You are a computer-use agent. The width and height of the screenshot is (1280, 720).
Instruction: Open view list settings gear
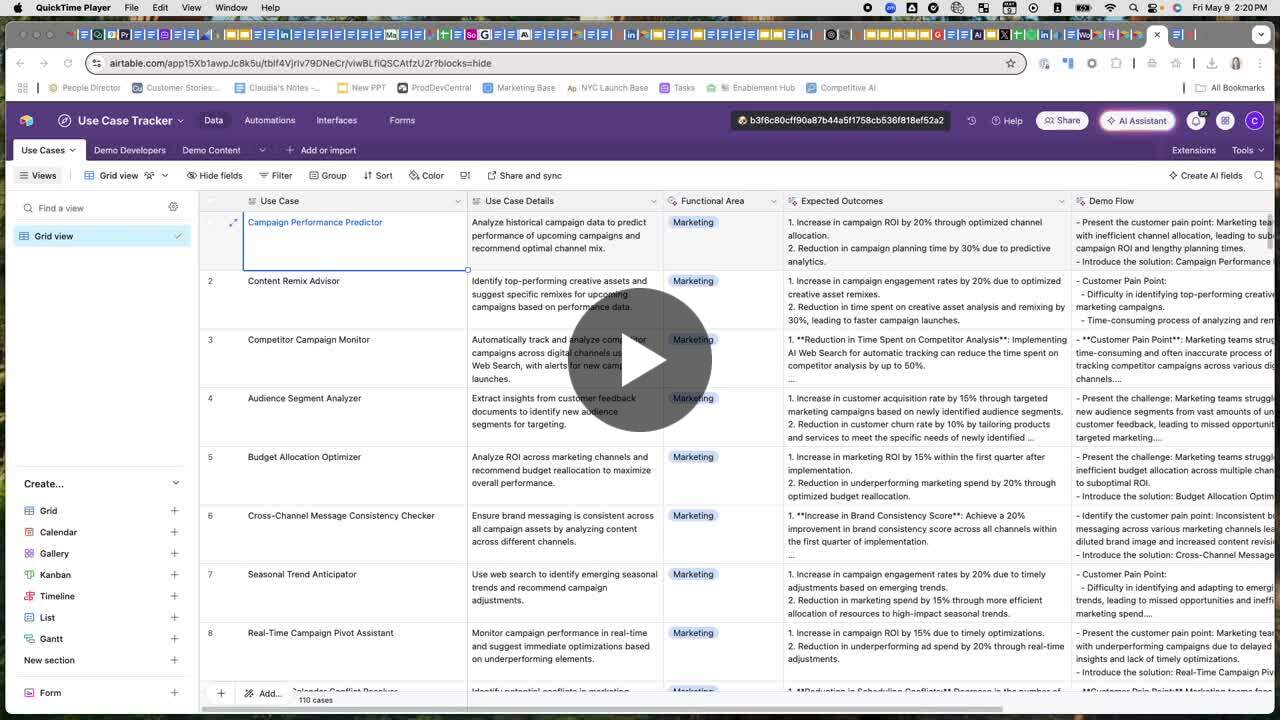tap(173, 207)
